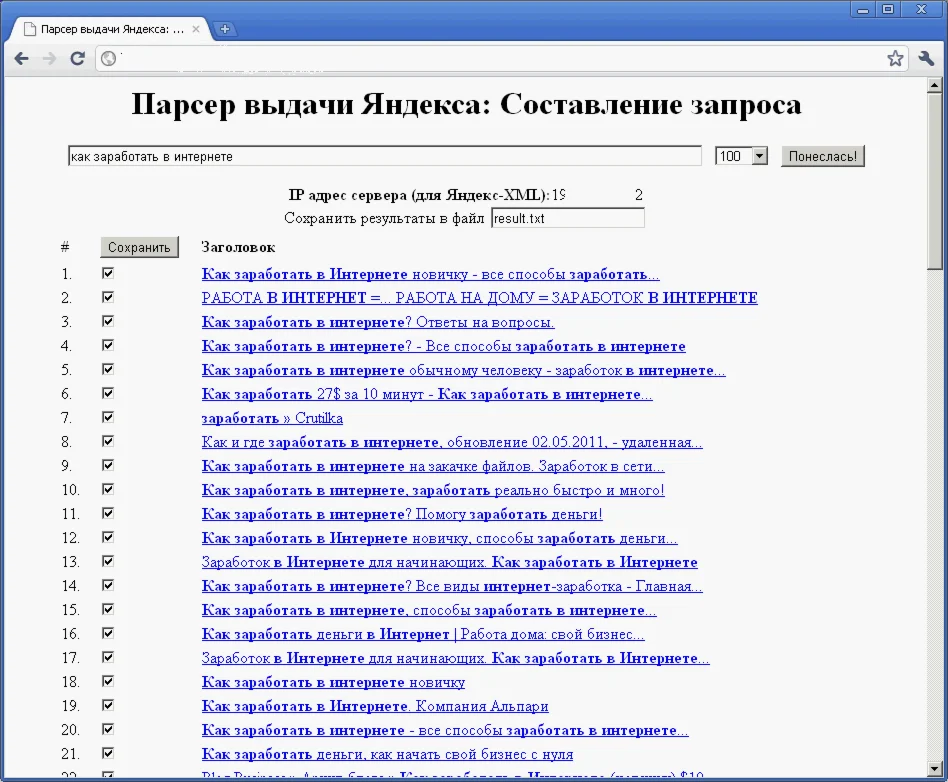Disable the checkbox for row 13
This screenshot has width=948, height=782.
(107, 561)
